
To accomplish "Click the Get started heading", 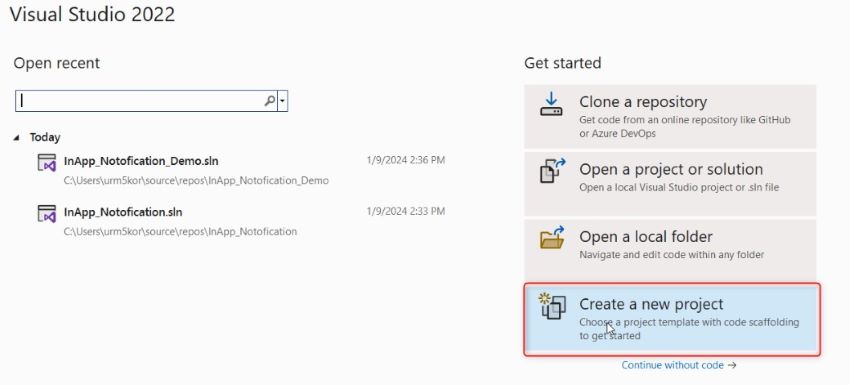I will (563, 63).
